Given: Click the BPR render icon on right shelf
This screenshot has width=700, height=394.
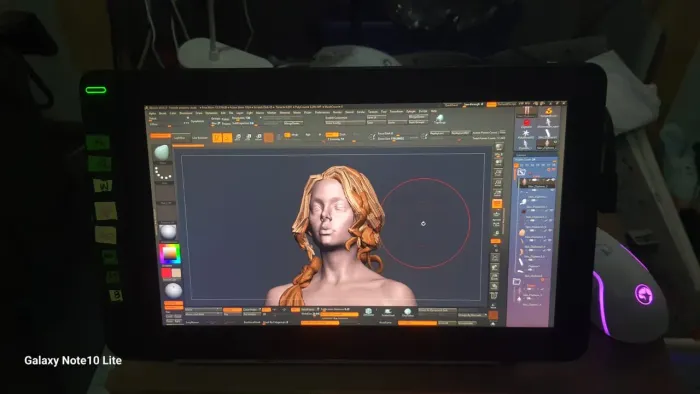Looking at the screenshot, I should tap(500, 147).
